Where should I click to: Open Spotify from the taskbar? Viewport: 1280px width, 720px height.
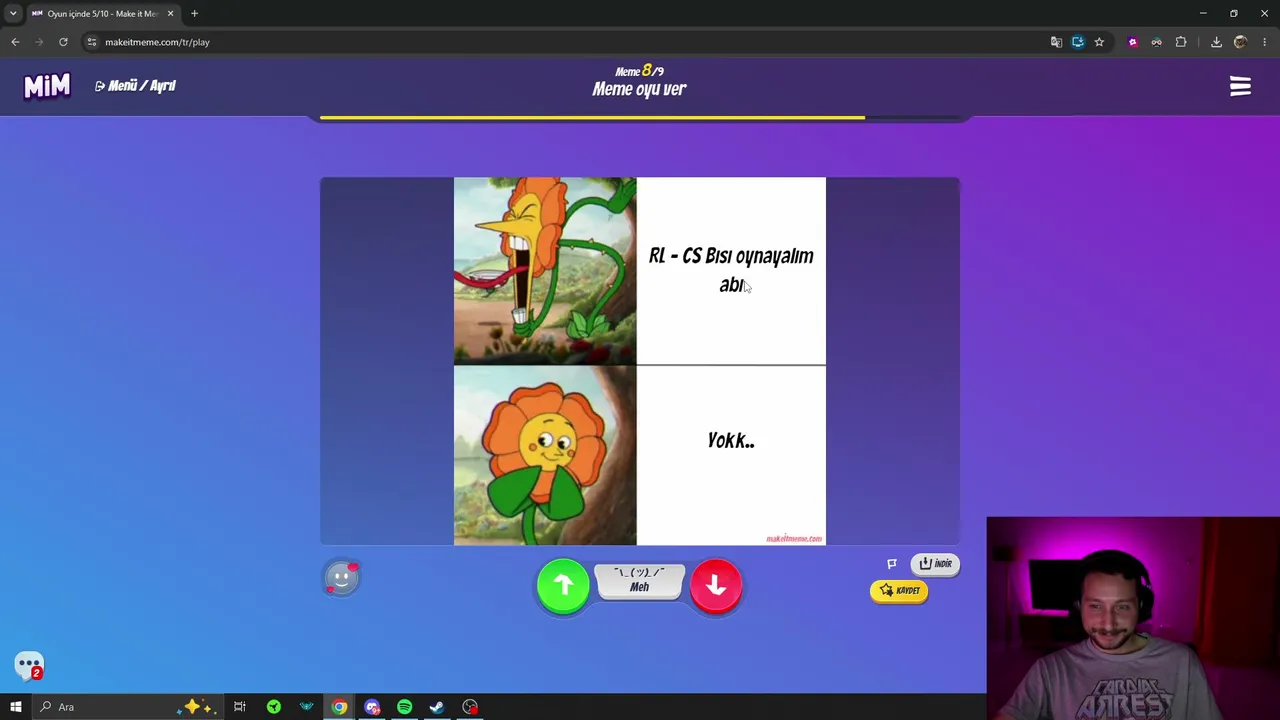pos(404,707)
